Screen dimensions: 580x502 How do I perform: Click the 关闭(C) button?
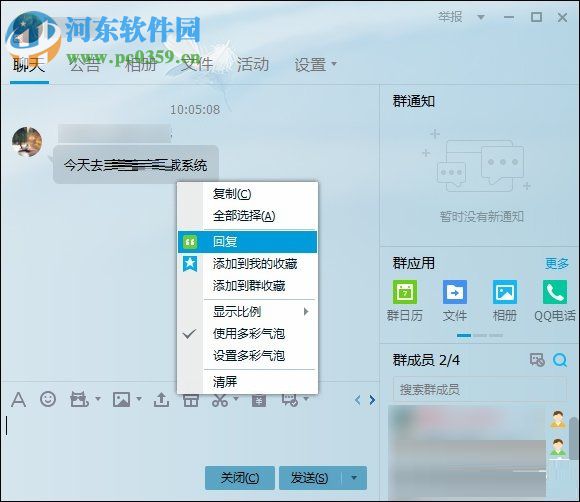pyautogui.click(x=240, y=478)
